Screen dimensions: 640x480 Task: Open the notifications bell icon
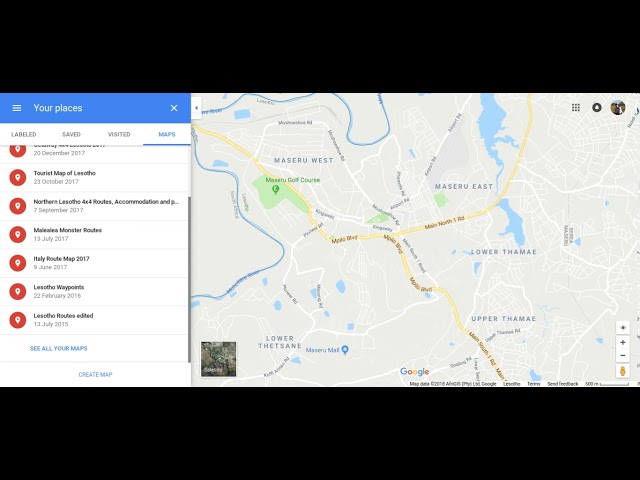pos(597,108)
